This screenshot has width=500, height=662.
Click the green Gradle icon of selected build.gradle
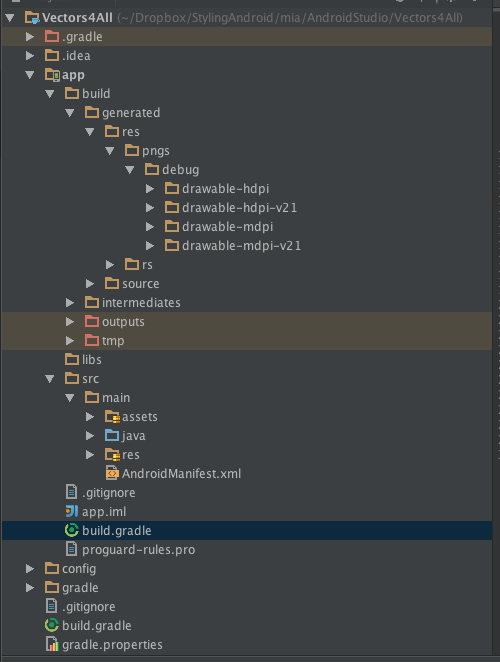[72, 530]
